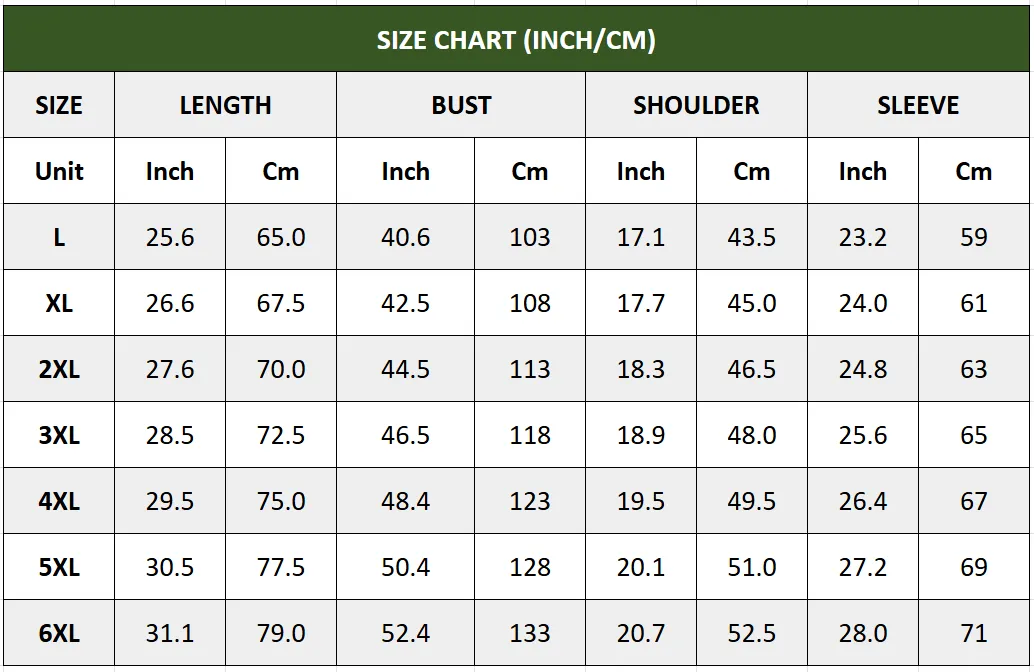Click the Unit row label
The image size is (1034, 672).
coord(59,171)
